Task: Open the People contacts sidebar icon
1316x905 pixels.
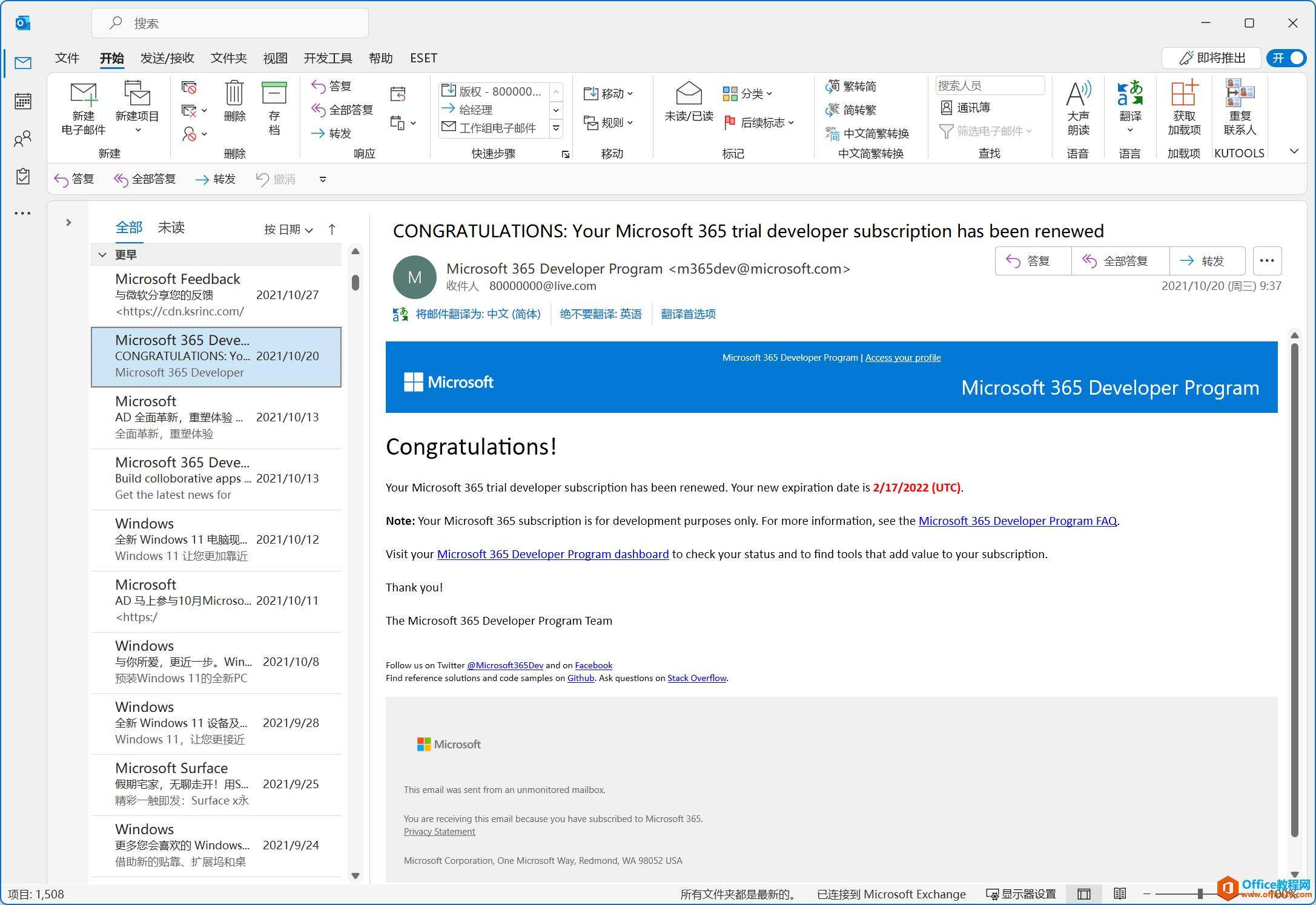Action: click(23, 139)
